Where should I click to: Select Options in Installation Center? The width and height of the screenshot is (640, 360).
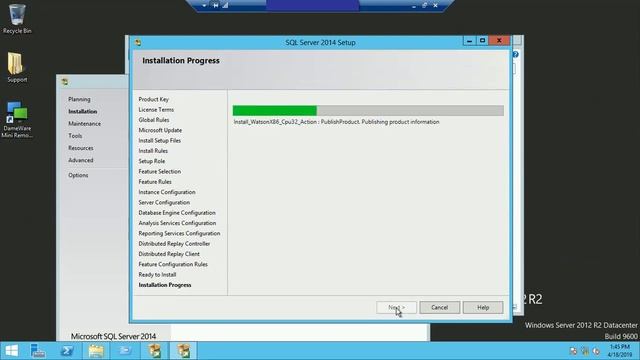pos(78,175)
